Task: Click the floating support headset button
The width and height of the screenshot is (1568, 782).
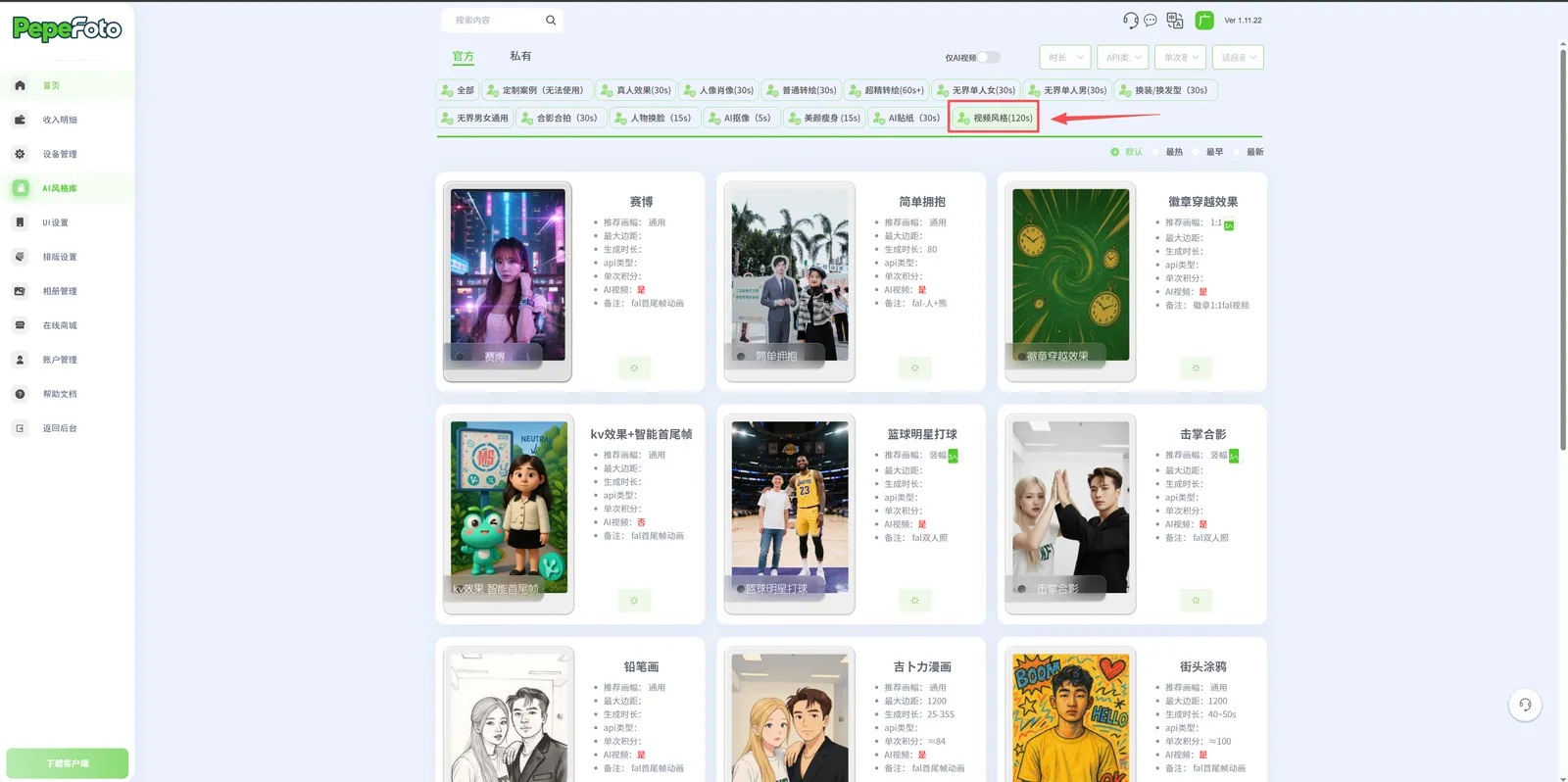Action: (x=1525, y=705)
